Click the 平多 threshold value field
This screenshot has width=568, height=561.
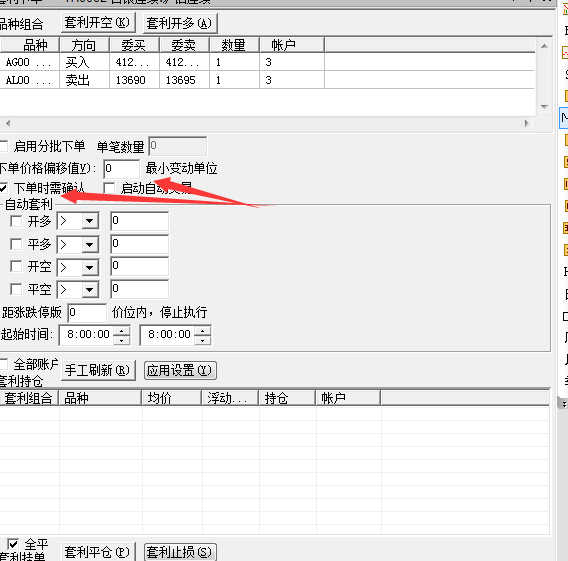coord(139,244)
